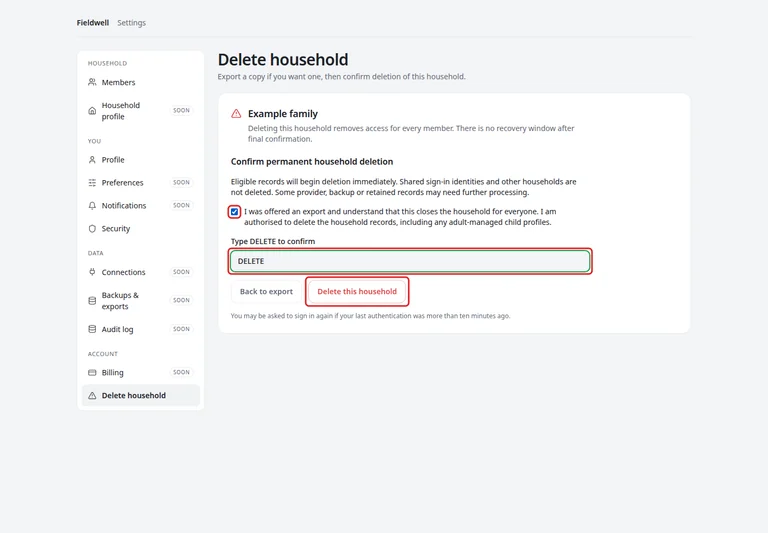Screen dimensions: 768x533
Task: Click the Notifications bell icon
Action: tap(92, 206)
